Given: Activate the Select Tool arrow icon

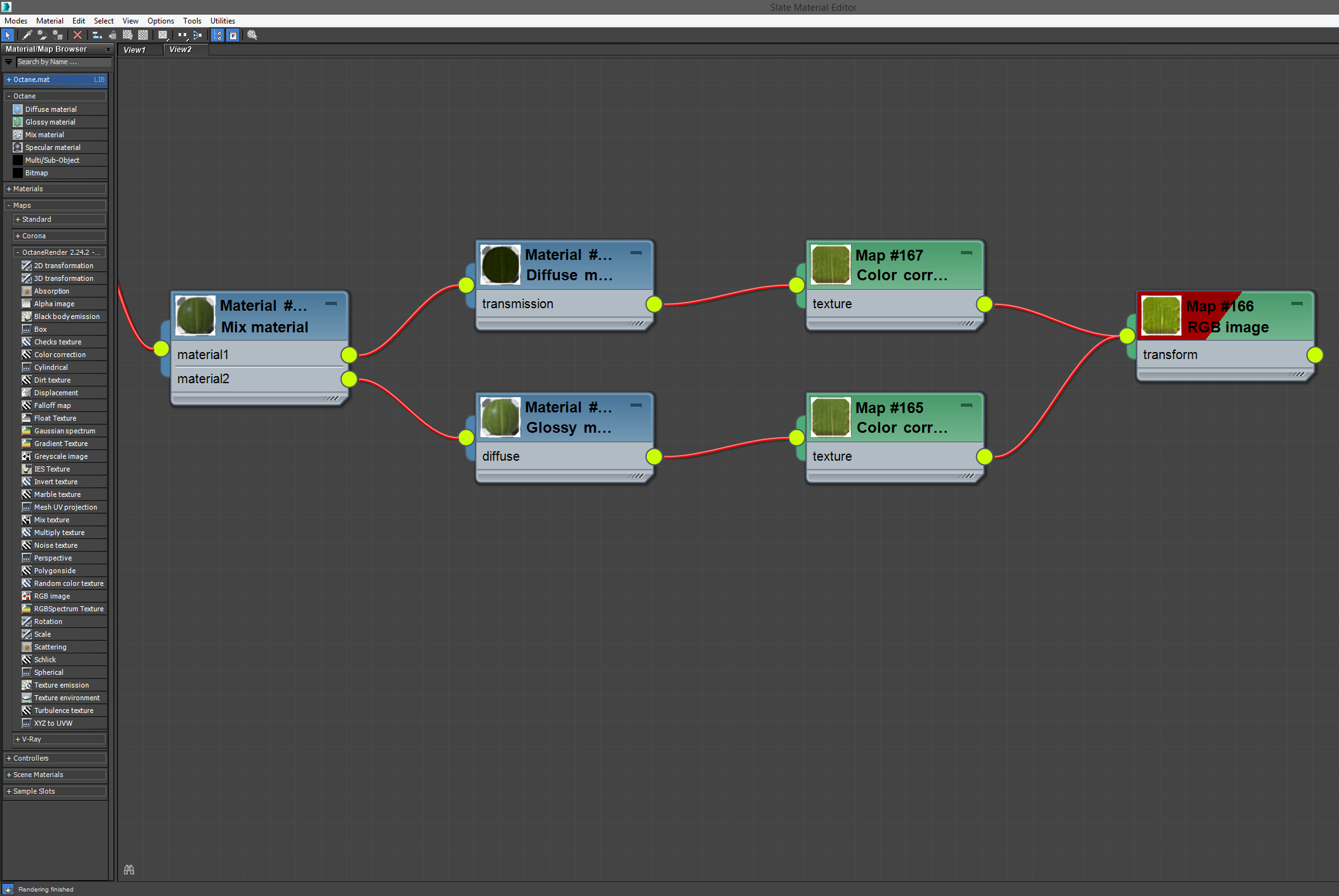Looking at the screenshot, I should [8, 36].
